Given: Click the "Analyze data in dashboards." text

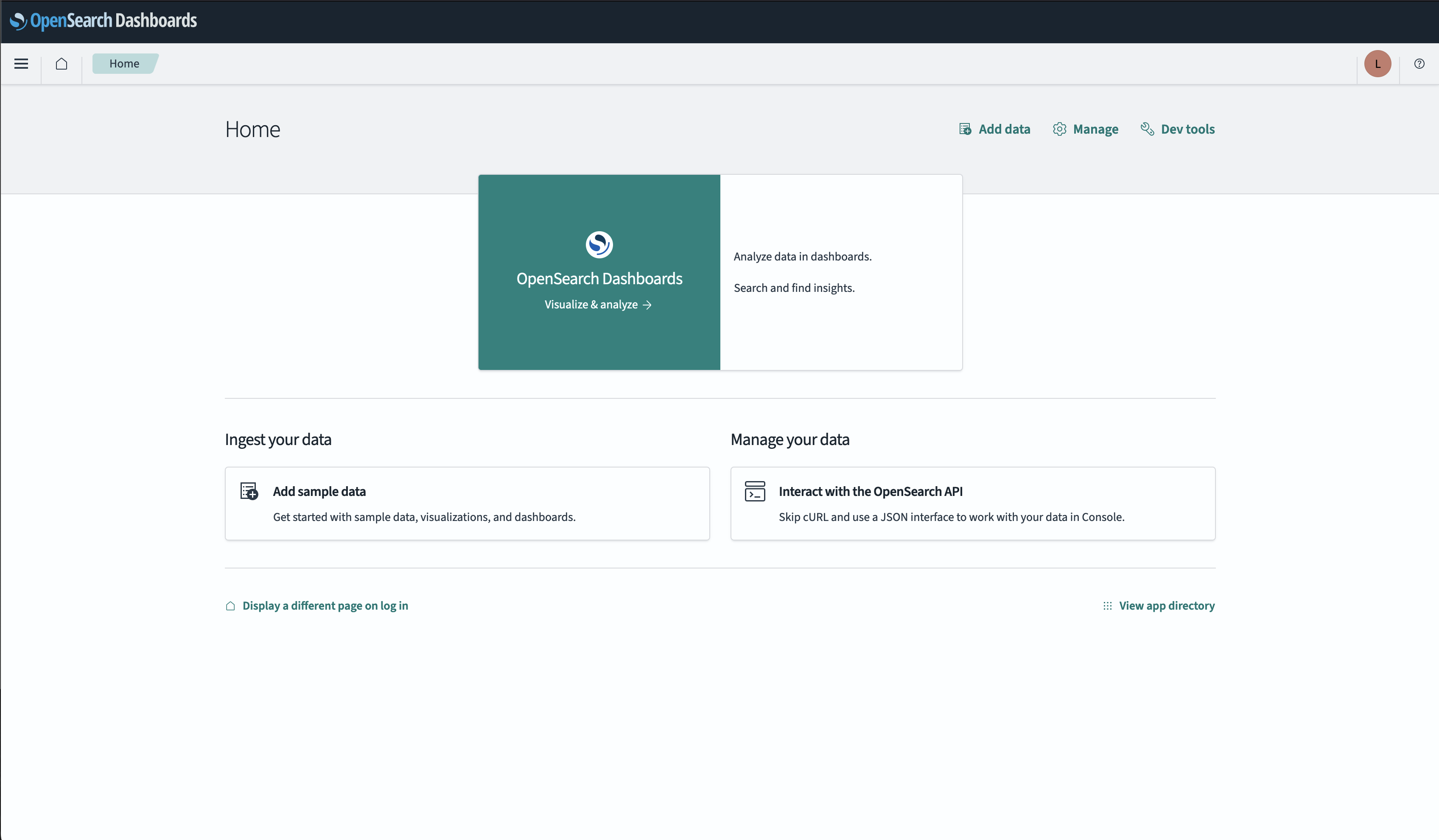Looking at the screenshot, I should (802, 256).
